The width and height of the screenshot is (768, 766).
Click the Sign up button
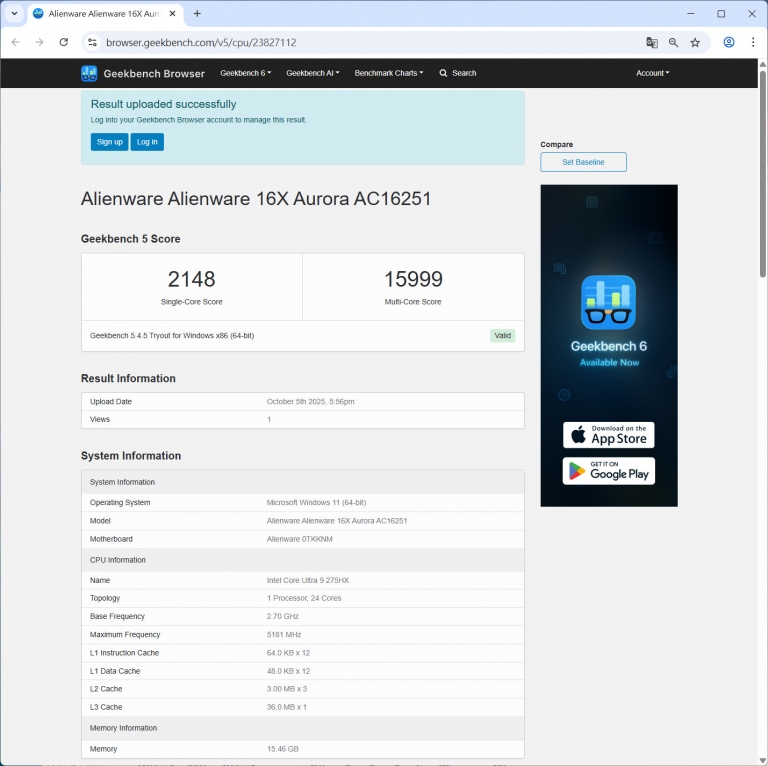(x=109, y=142)
